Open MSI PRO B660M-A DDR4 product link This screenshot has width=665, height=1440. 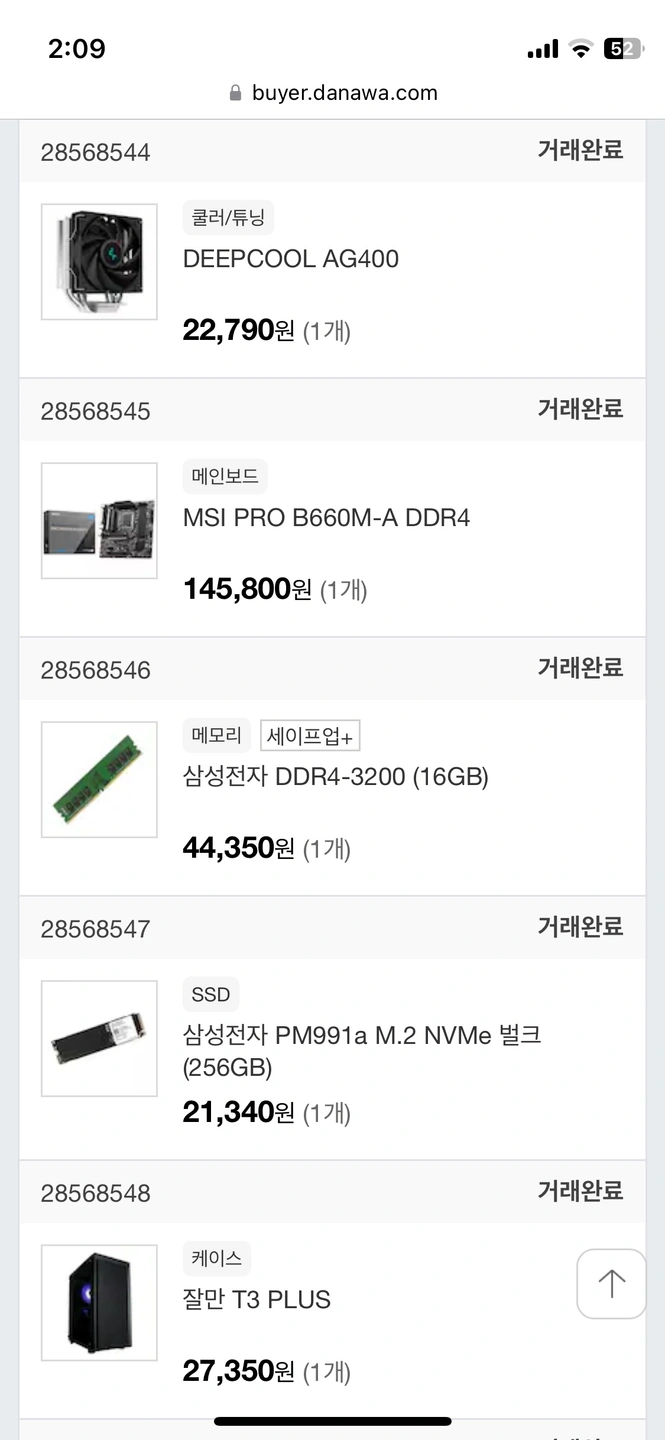[x=326, y=518]
